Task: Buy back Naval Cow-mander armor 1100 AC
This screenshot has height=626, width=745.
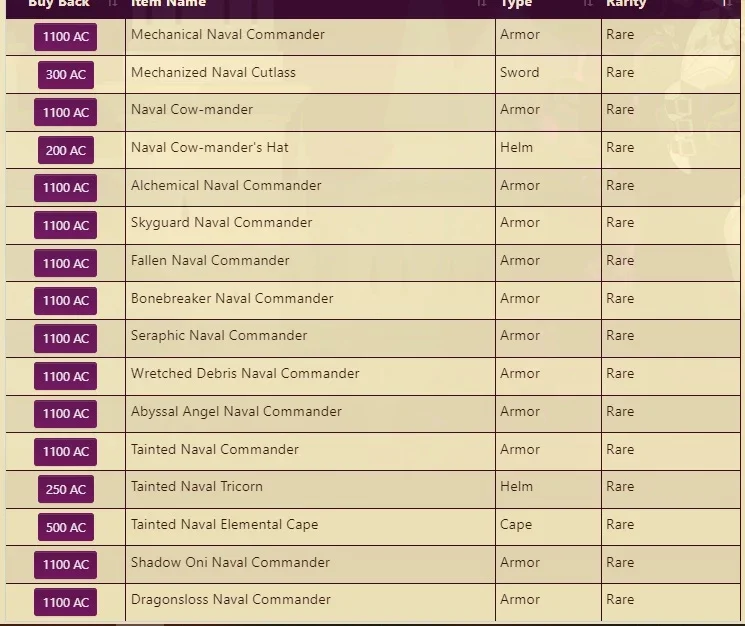Action: pyautogui.click(x=66, y=113)
